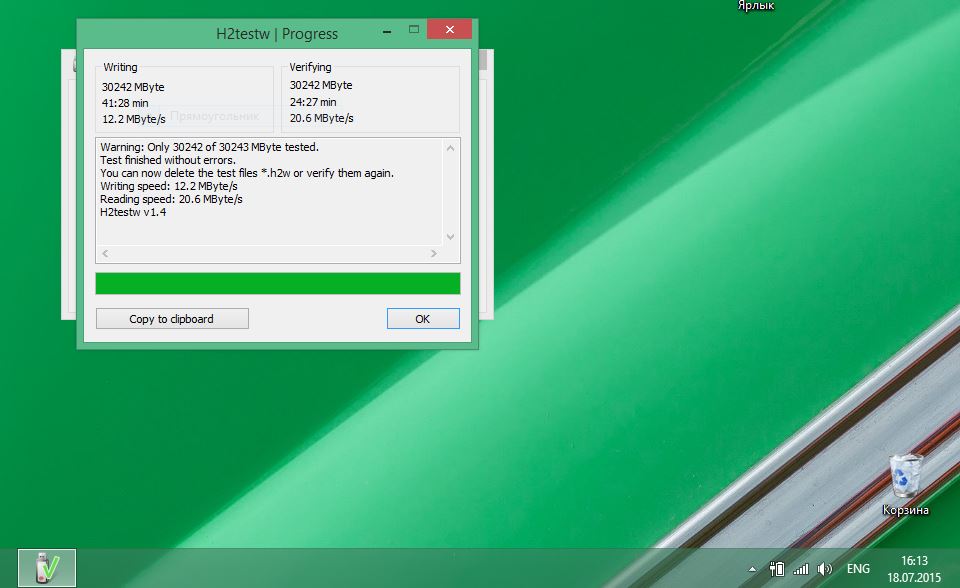Copy results with Copy to clipboard button
The height and width of the screenshot is (588, 960).
[172, 318]
